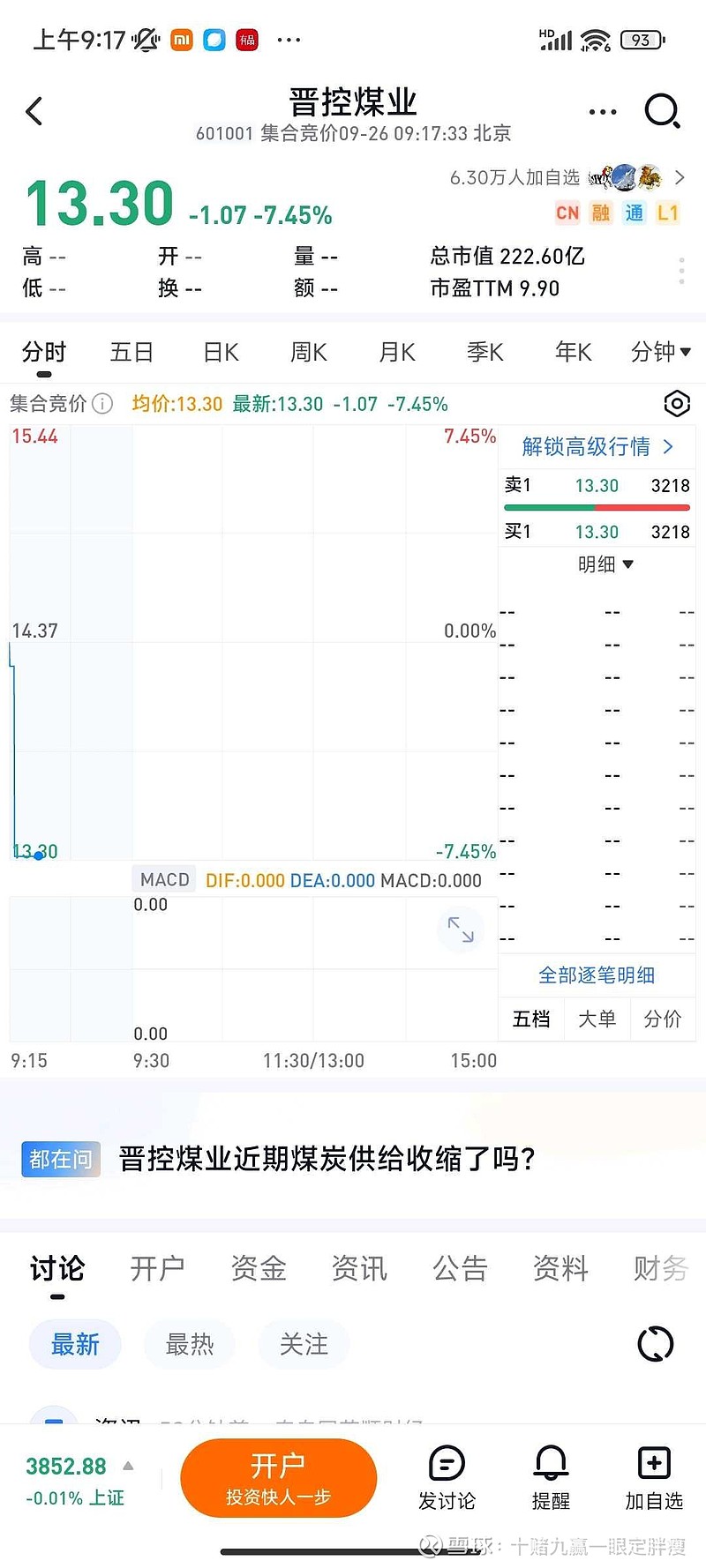This screenshot has width=706, height=1568.
Task: Expand the index ticker arrow
Action: [x=129, y=1466]
